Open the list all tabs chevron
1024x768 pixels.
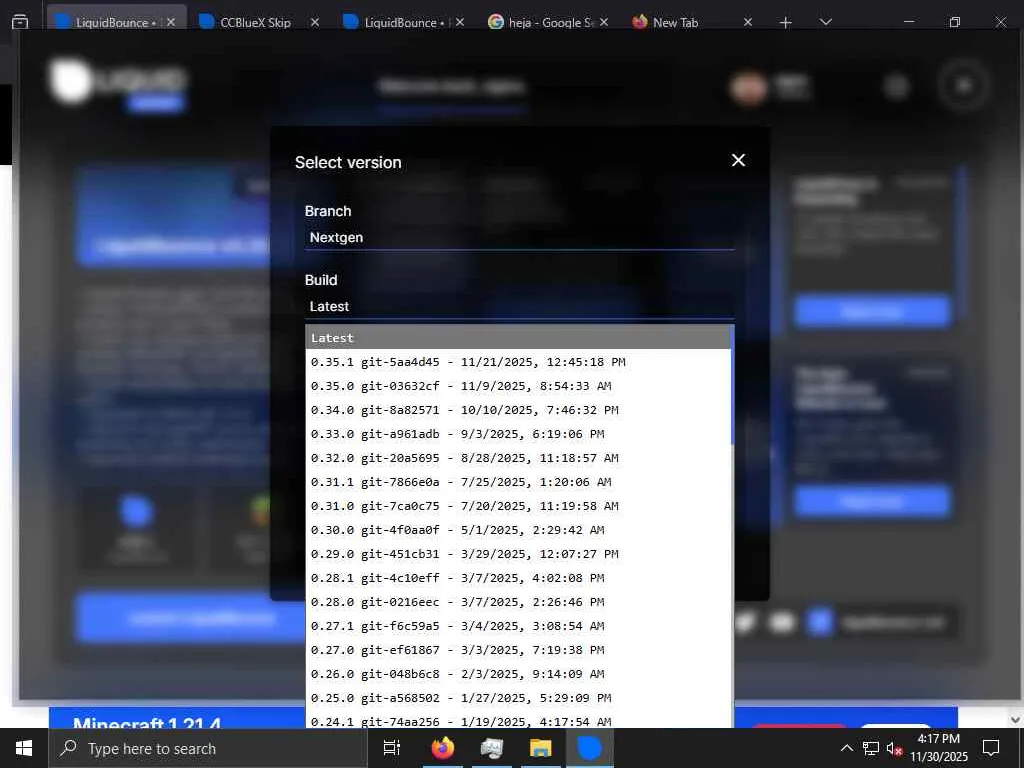coord(825,22)
